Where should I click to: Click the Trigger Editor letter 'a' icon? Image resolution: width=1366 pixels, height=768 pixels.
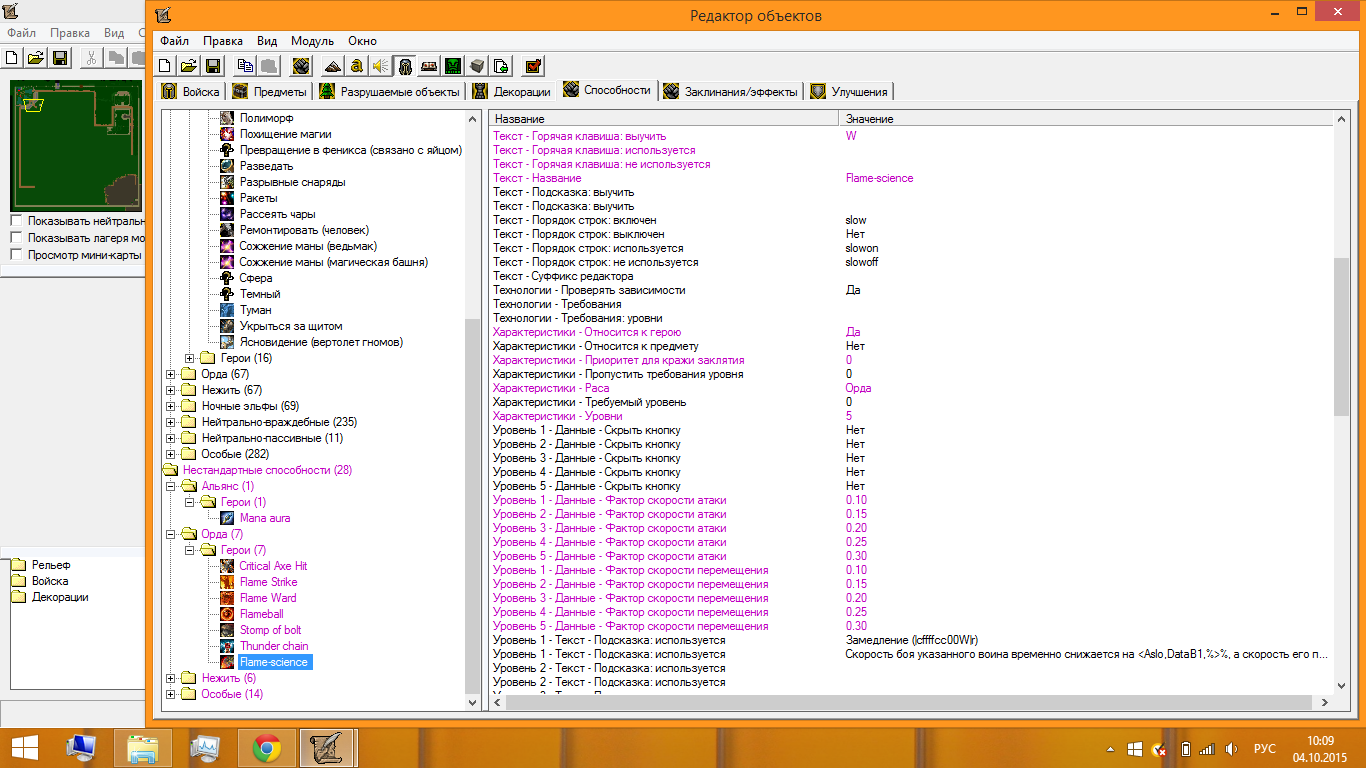356,66
